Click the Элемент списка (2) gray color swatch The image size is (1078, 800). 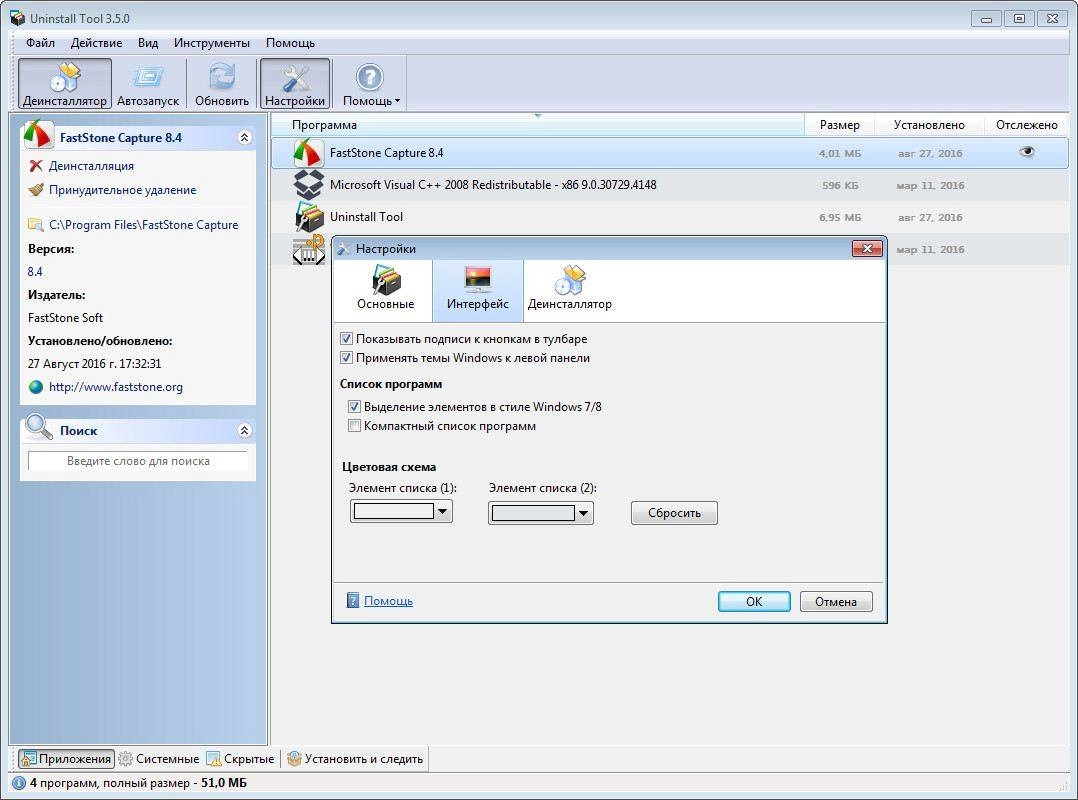(533, 513)
